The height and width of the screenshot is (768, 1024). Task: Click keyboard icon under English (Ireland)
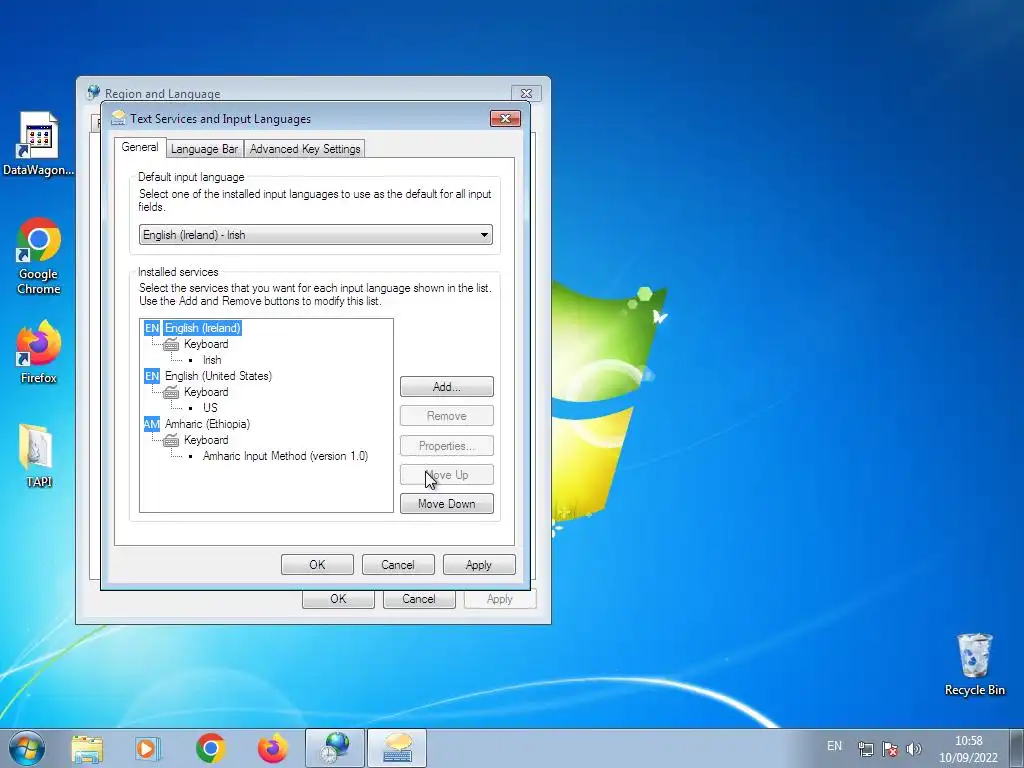pos(171,344)
